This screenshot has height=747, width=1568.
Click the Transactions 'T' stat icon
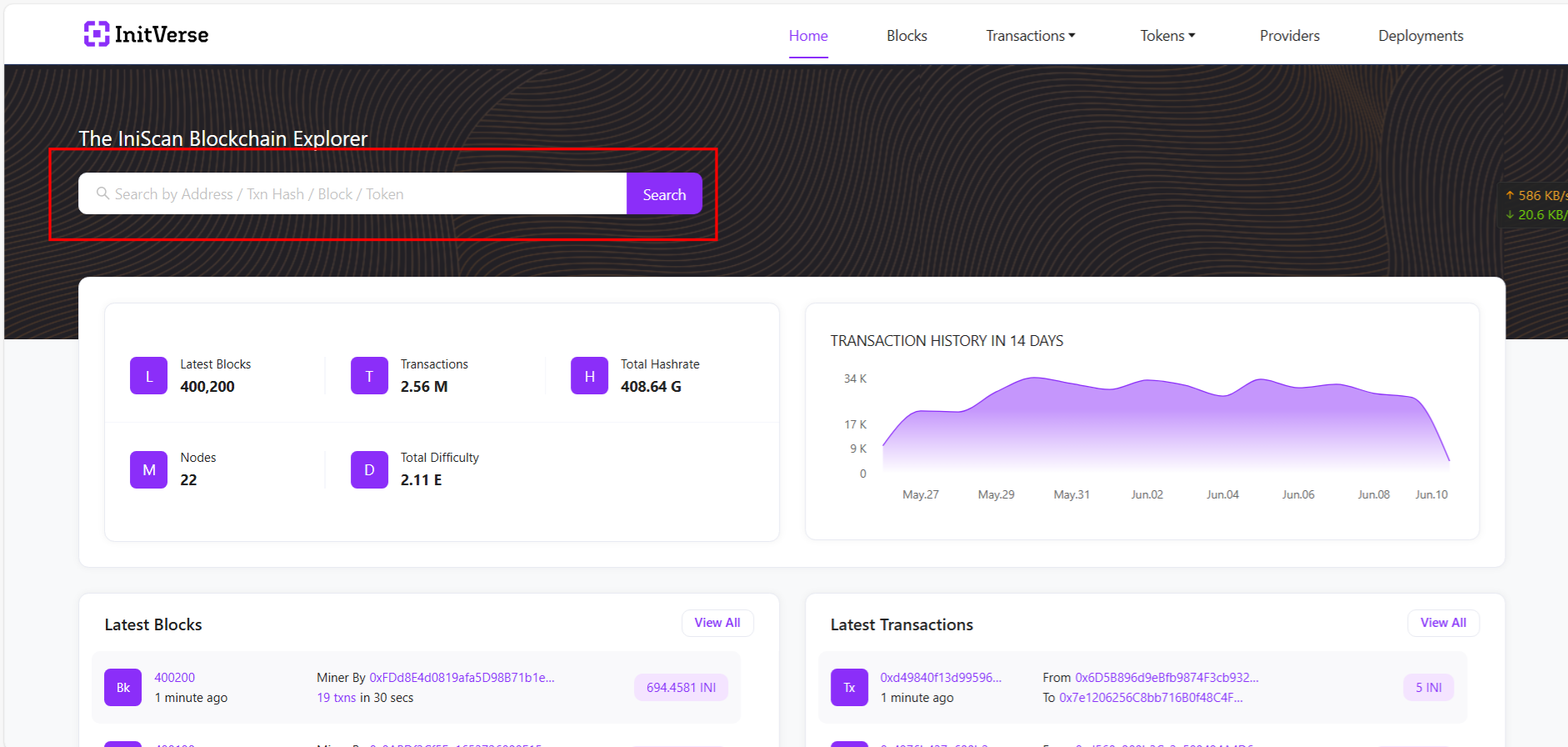[x=369, y=376]
